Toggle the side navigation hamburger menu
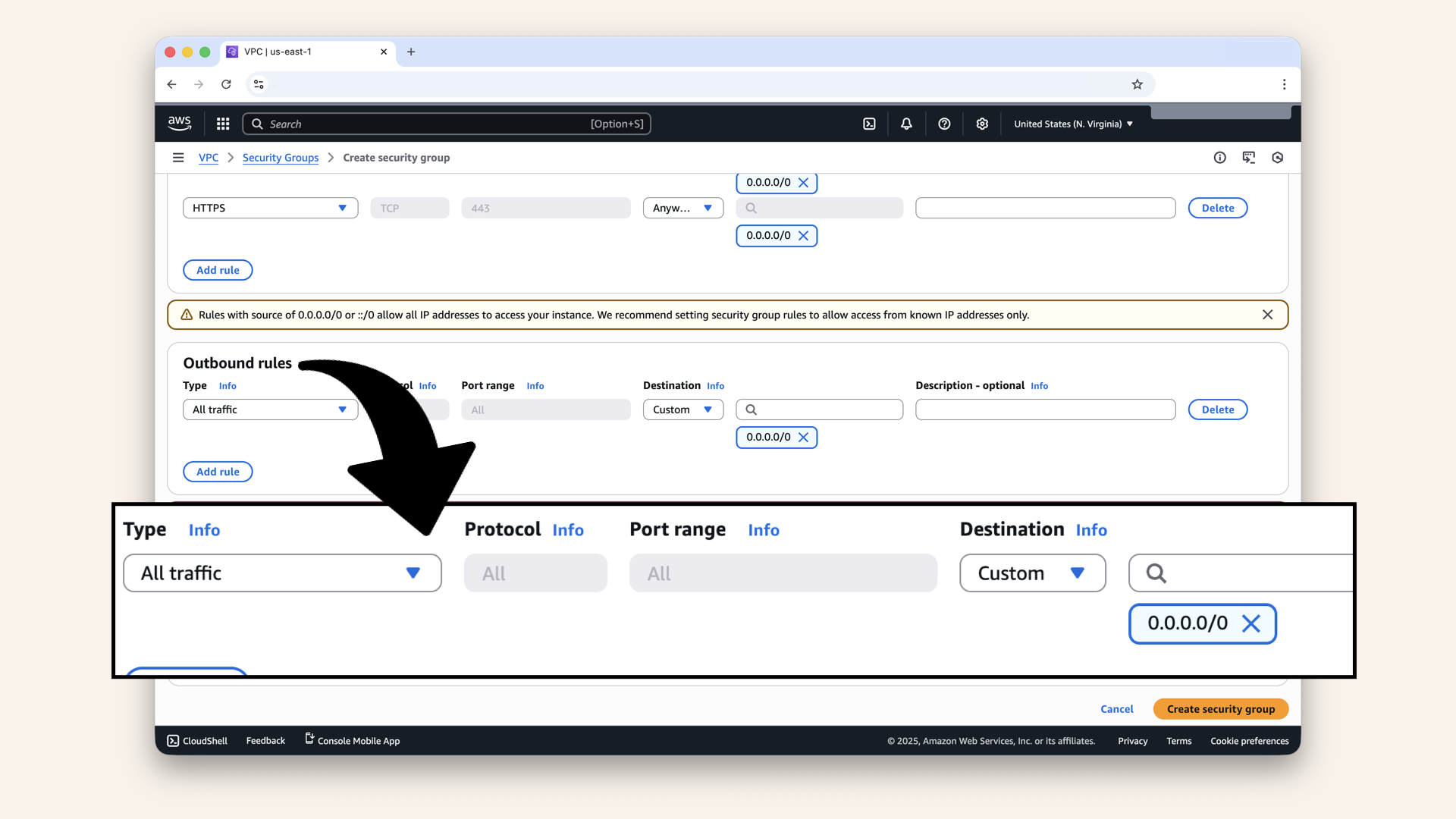 (178, 158)
